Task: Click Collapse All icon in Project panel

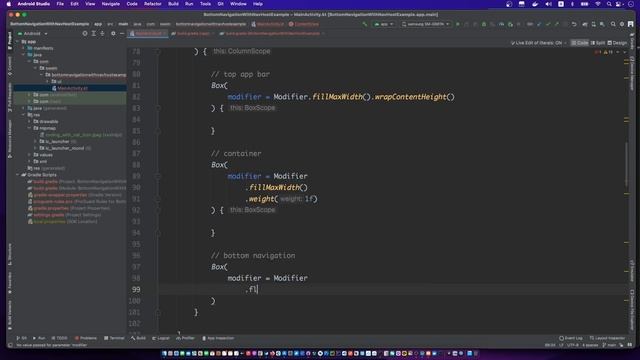Action: click(102, 33)
